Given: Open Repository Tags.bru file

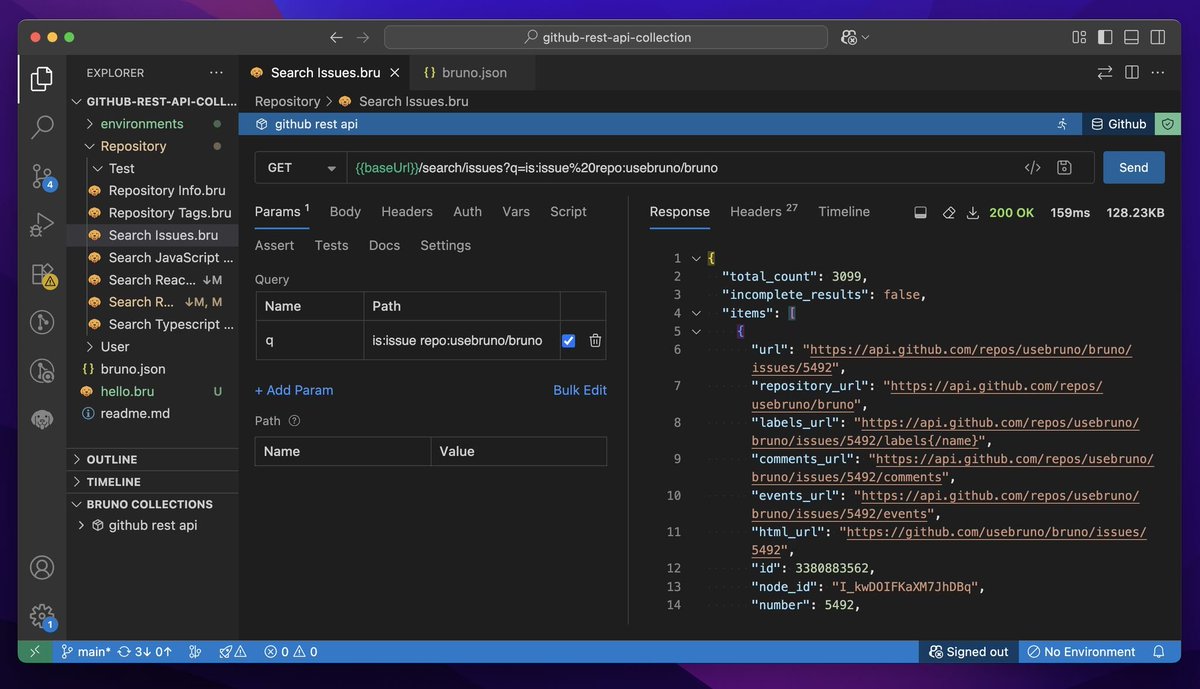Looking at the screenshot, I should click(169, 212).
